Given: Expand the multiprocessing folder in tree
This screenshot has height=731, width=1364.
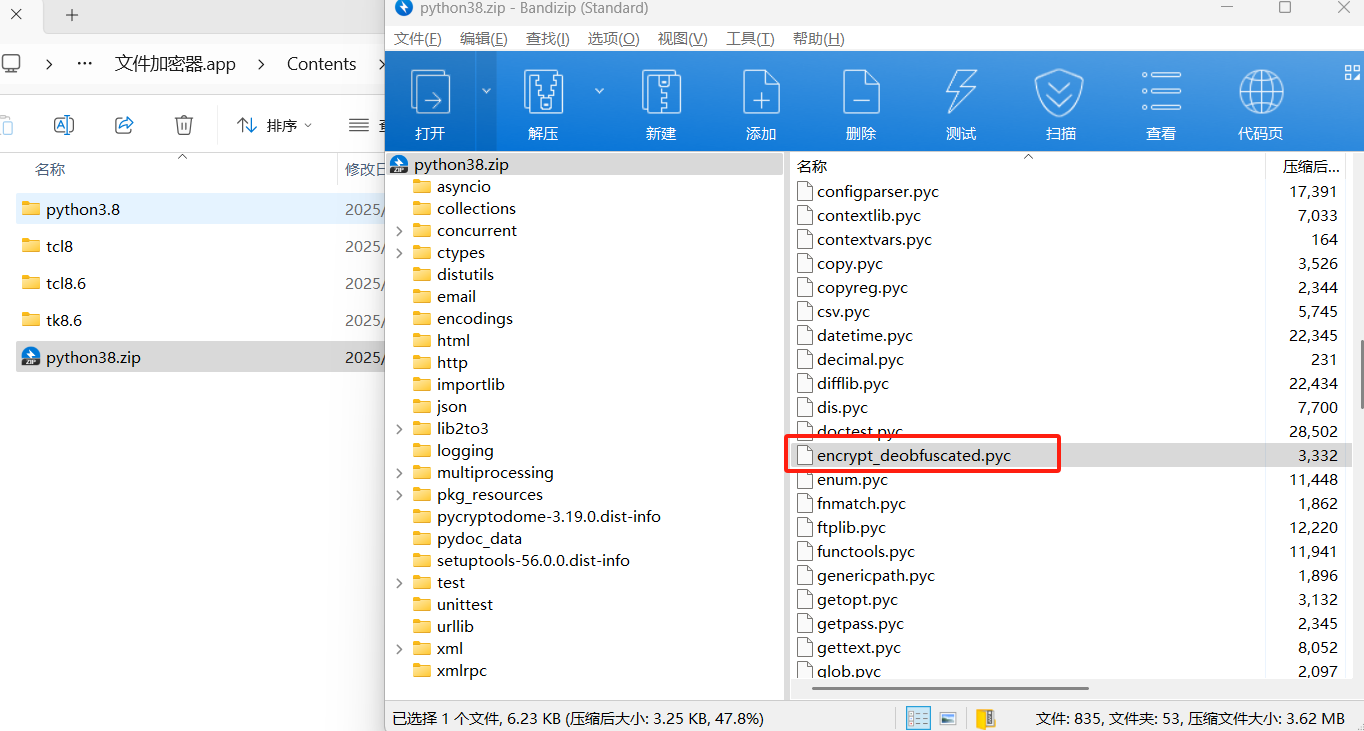Looking at the screenshot, I should 400,473.
